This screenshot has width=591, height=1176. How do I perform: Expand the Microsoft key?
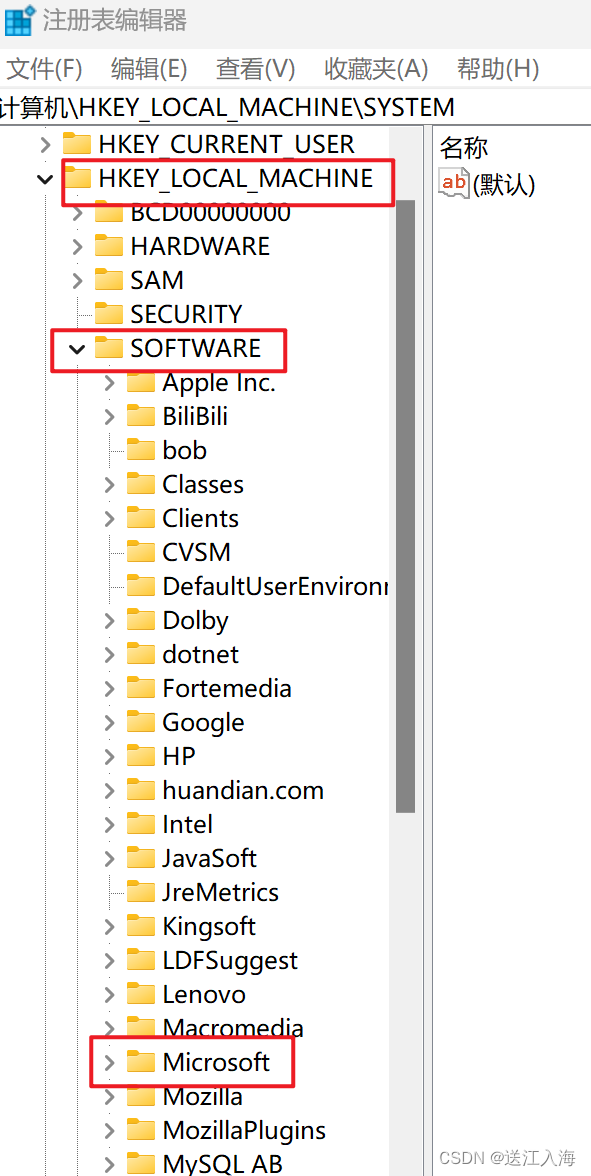(110, 1063)
